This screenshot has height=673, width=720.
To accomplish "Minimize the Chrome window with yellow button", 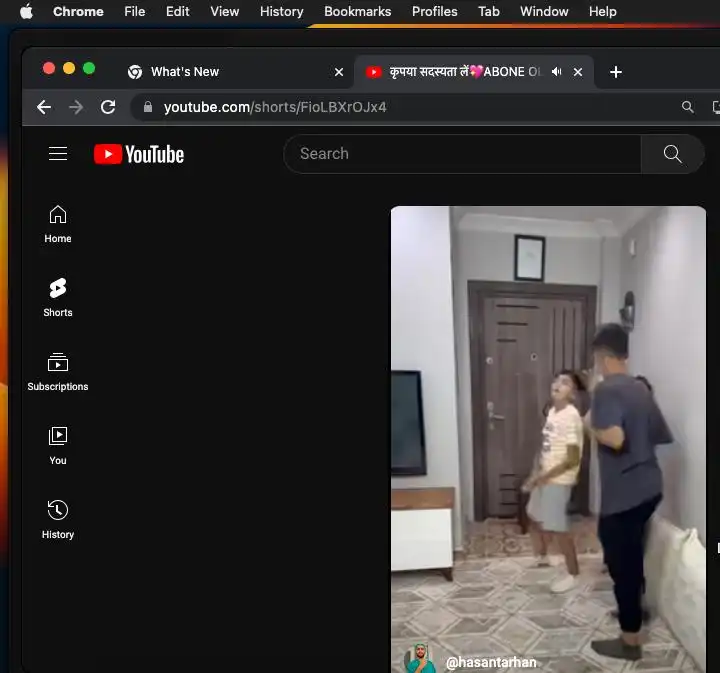I will (69, 68).
